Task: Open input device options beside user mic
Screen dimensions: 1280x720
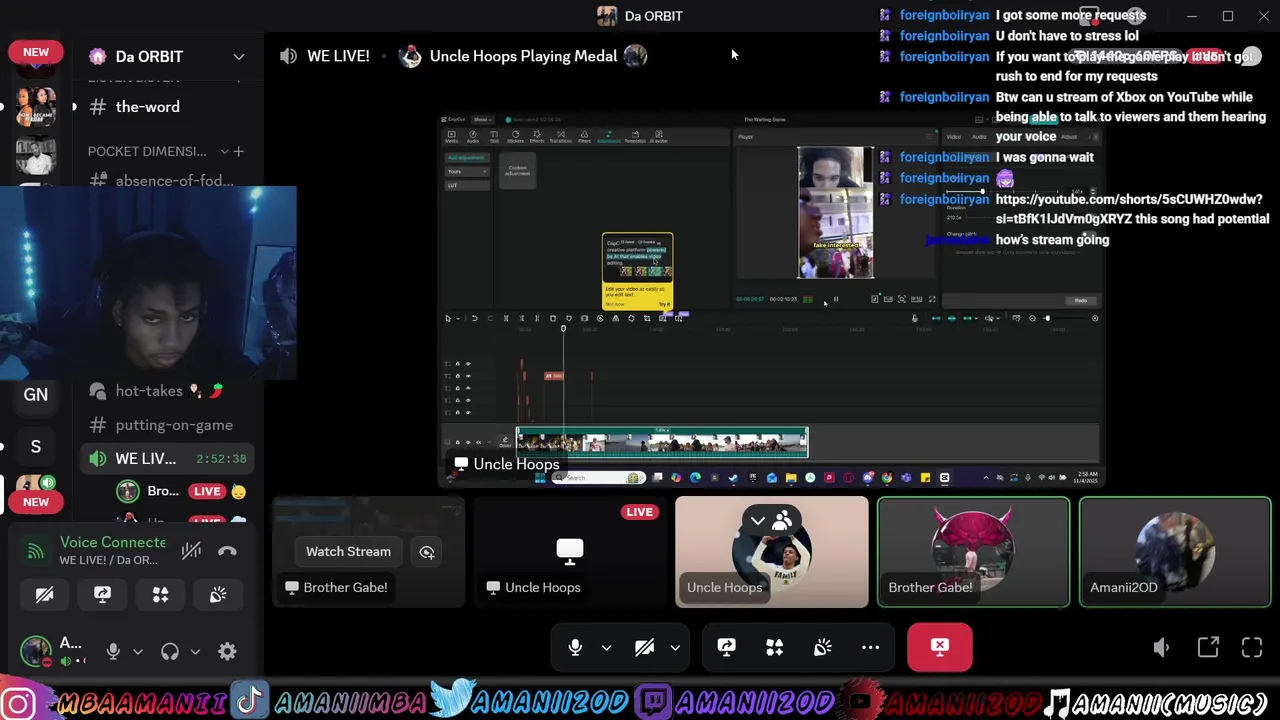Action: [138, 651]
